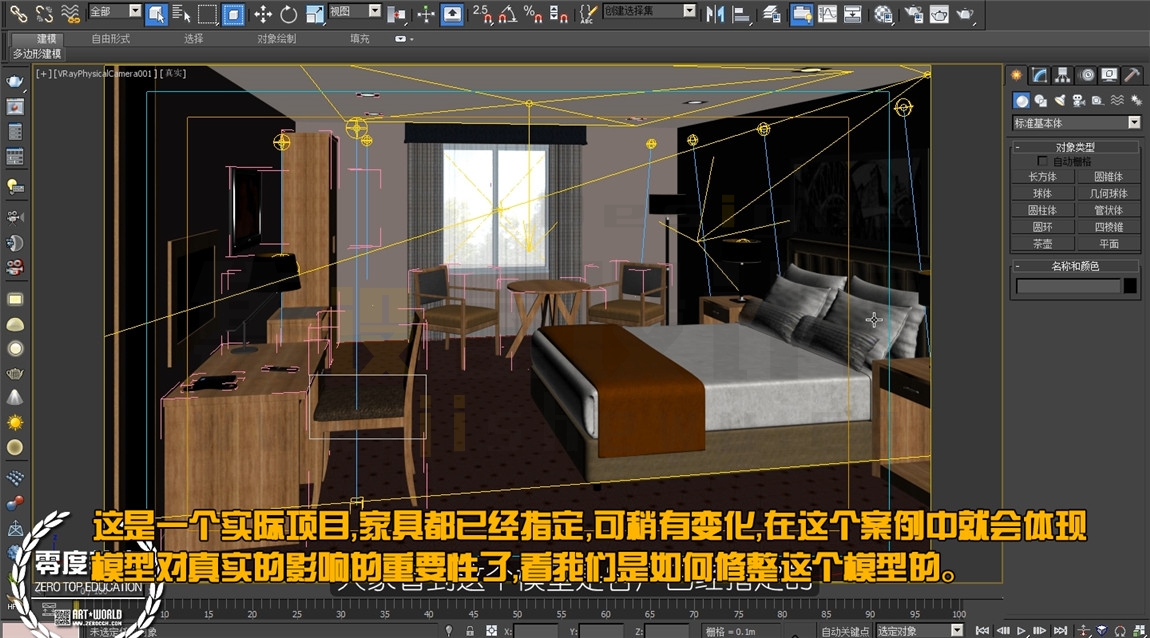
Task: Choose the Rectangular Selection Region tool
Action: coord(208,13)
